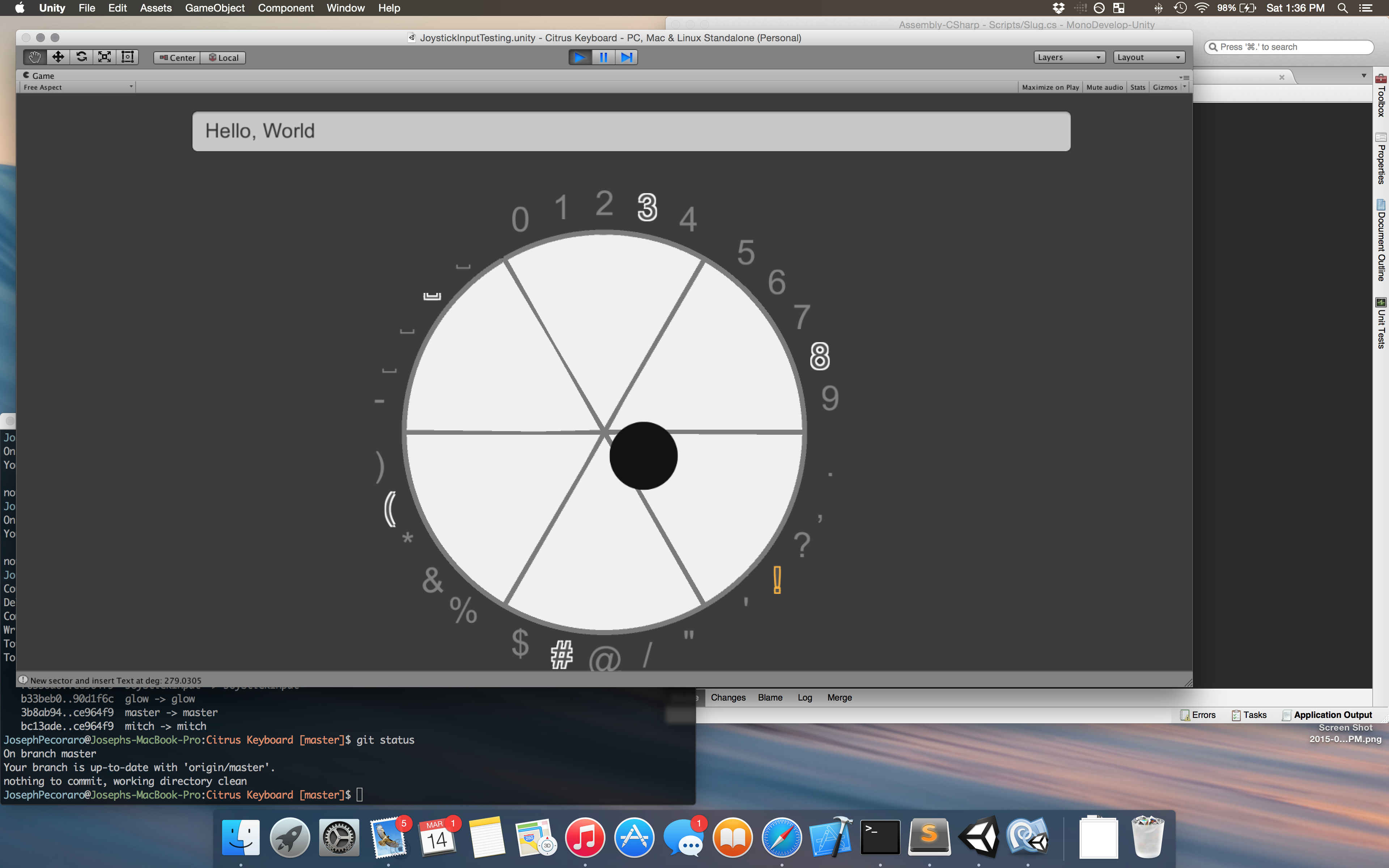Toggle pivot Center button
1389x868 pixels.
click(x=177, y=58)
